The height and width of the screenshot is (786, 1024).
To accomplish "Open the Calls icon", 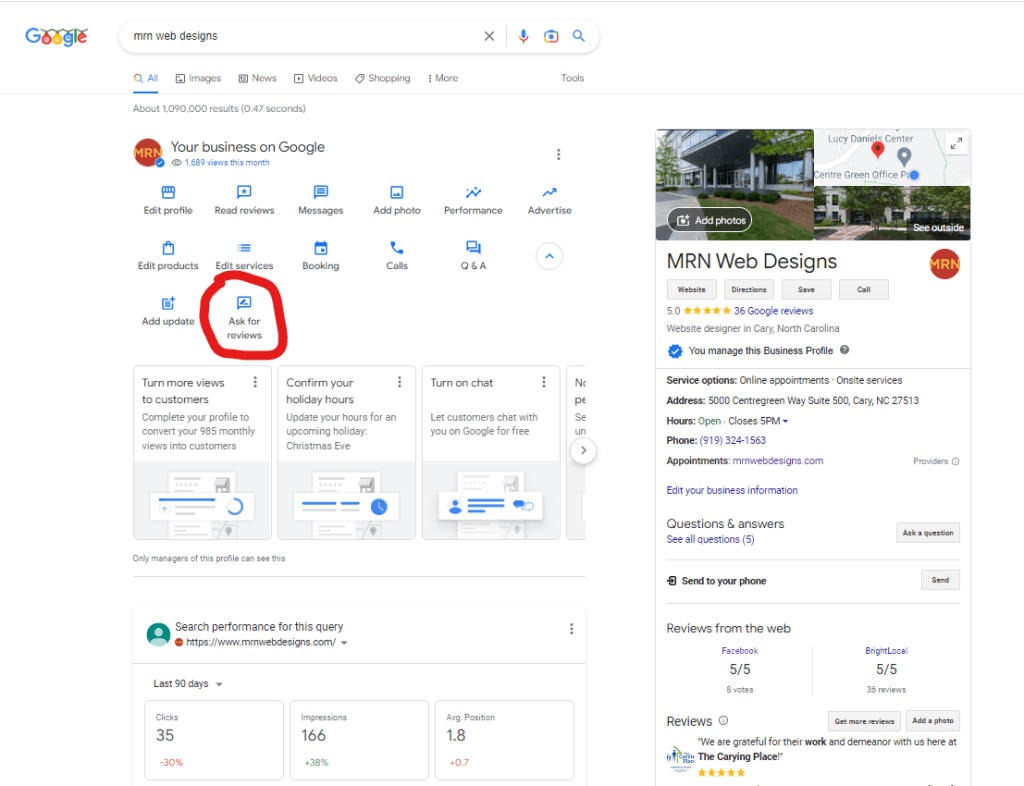I will (x=396, y=249).
